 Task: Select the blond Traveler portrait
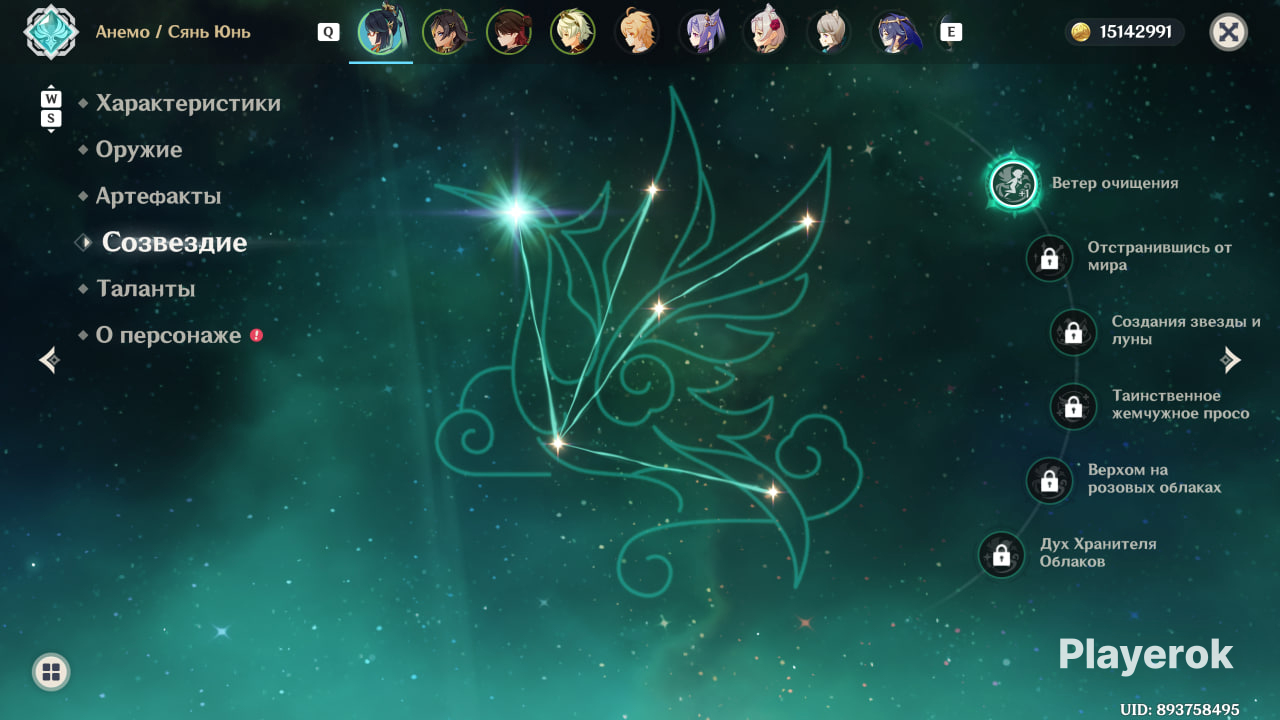(637, 32)
